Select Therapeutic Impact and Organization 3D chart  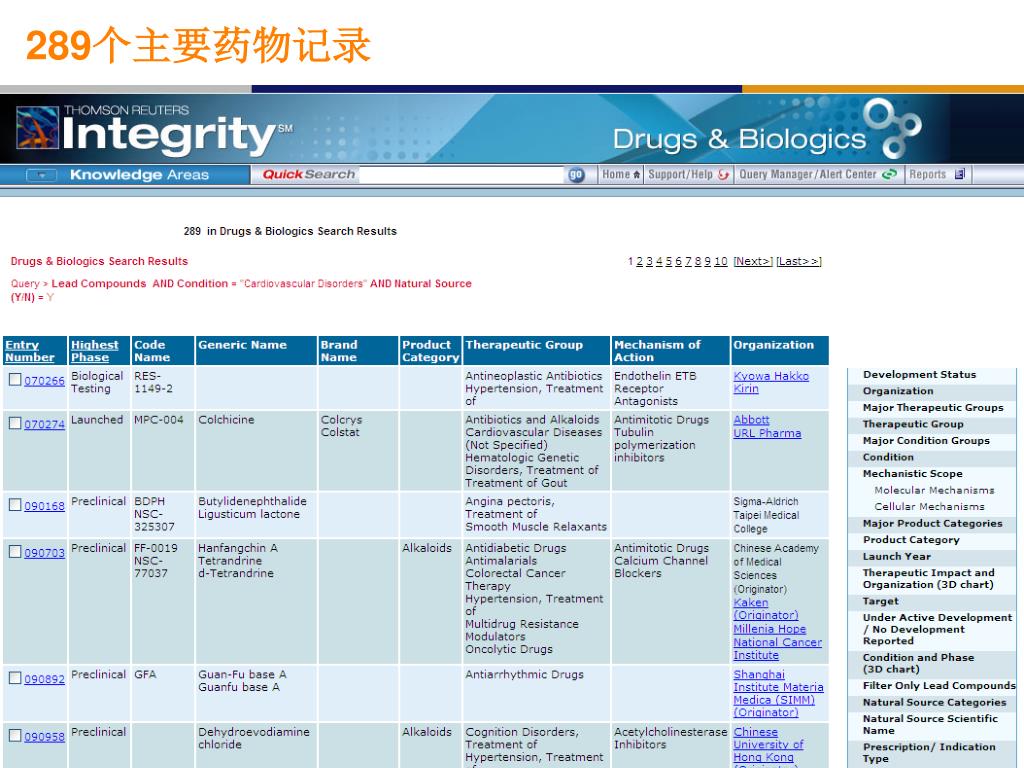coord(928,579)
